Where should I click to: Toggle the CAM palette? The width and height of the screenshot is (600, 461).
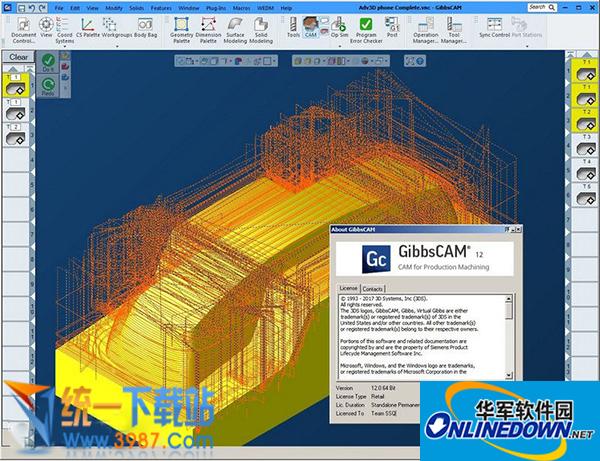(x=310, y=28)
